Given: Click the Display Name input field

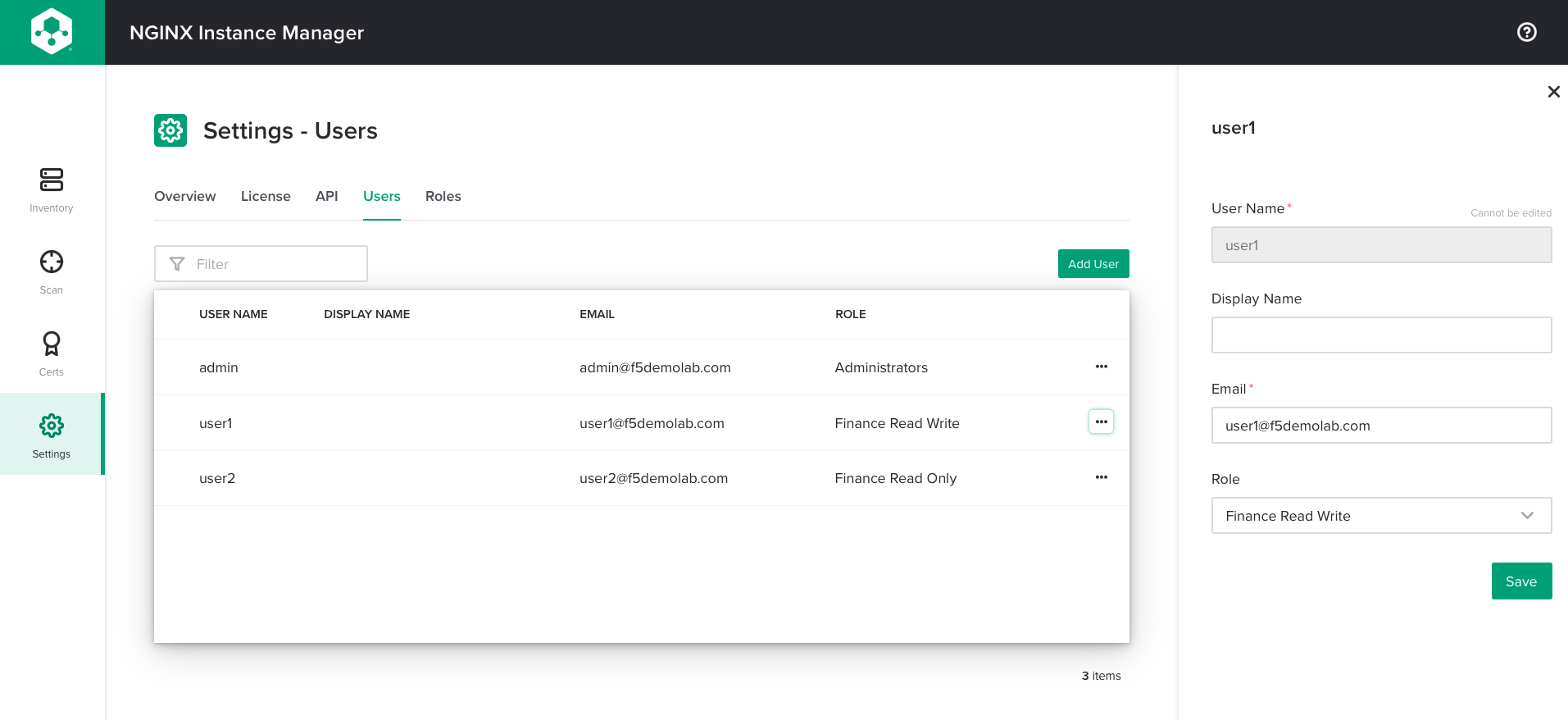Looking at the screenshot, I should coord(1381,335).
